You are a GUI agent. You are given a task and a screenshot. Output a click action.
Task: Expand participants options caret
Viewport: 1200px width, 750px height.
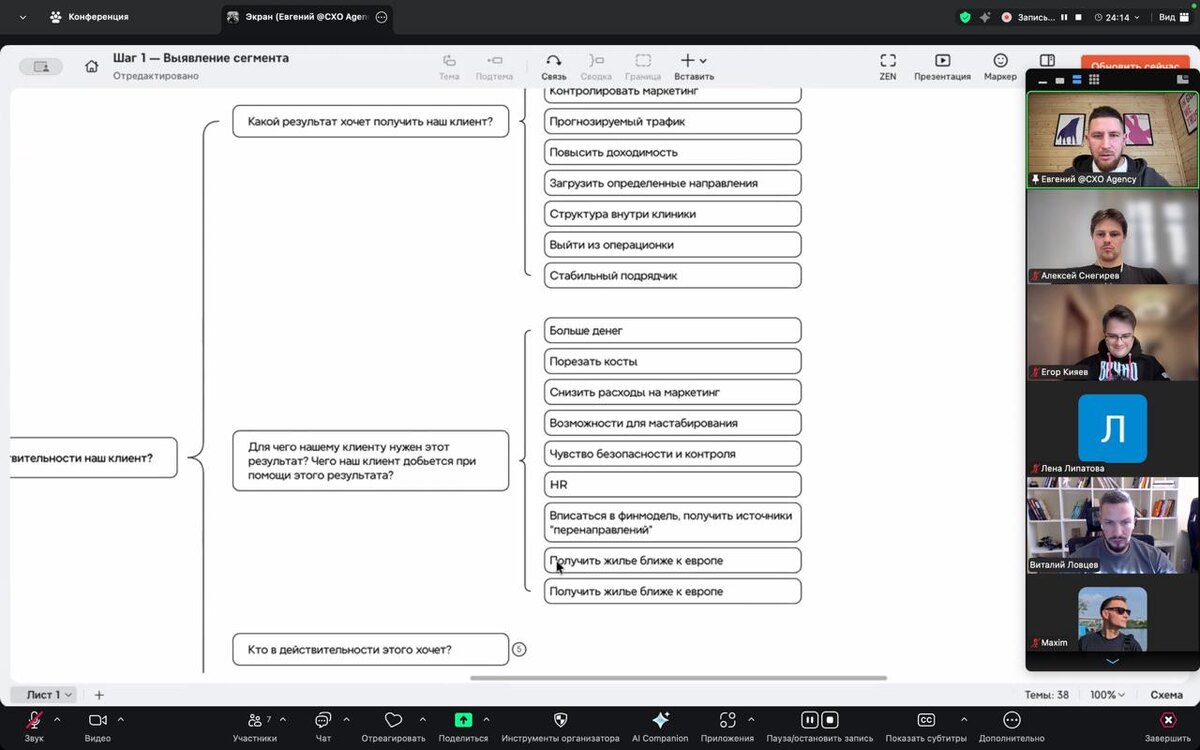283,719
